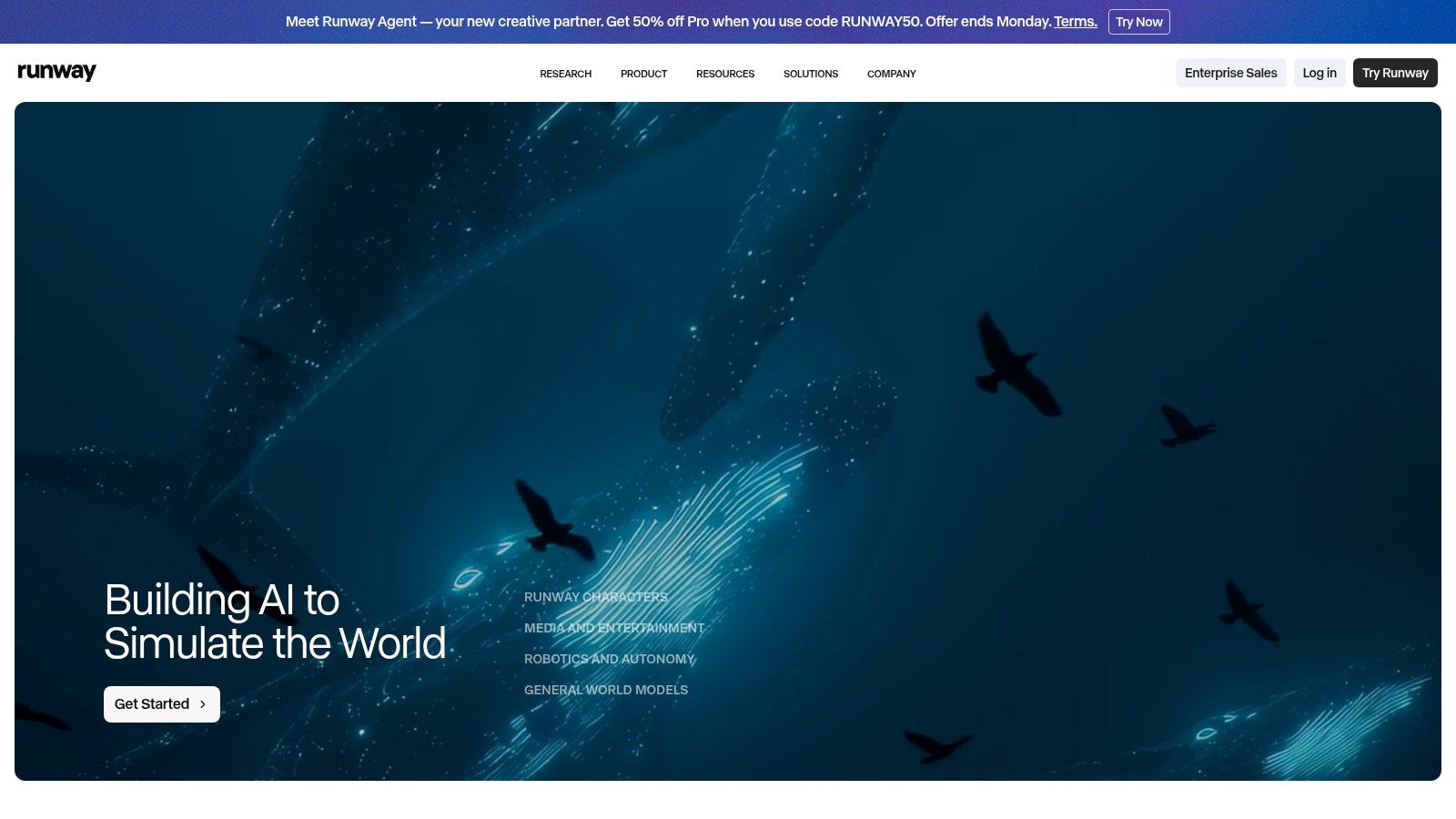
Task: Open the Resources menu
Action: click(725, 74)
